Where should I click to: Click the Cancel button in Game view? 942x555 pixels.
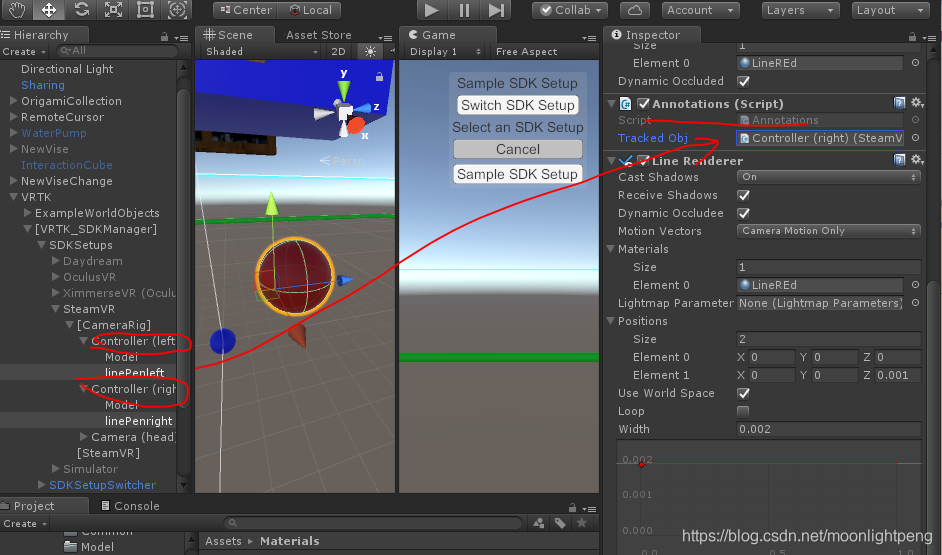tap(518, 149)
